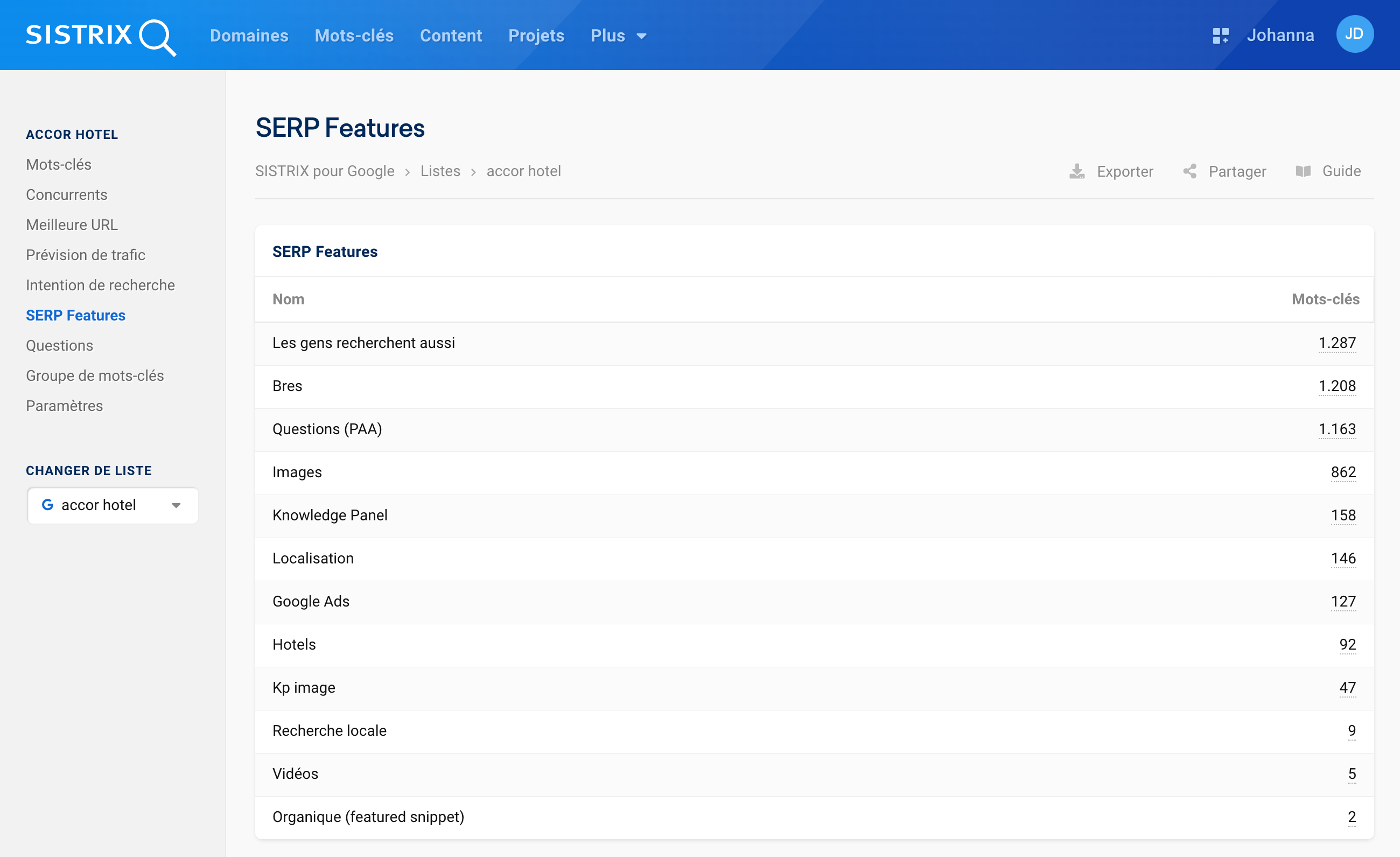1400x857 pixels.
Task: Open the accor hotel list dropdown
Action: [x=113, y=505]
